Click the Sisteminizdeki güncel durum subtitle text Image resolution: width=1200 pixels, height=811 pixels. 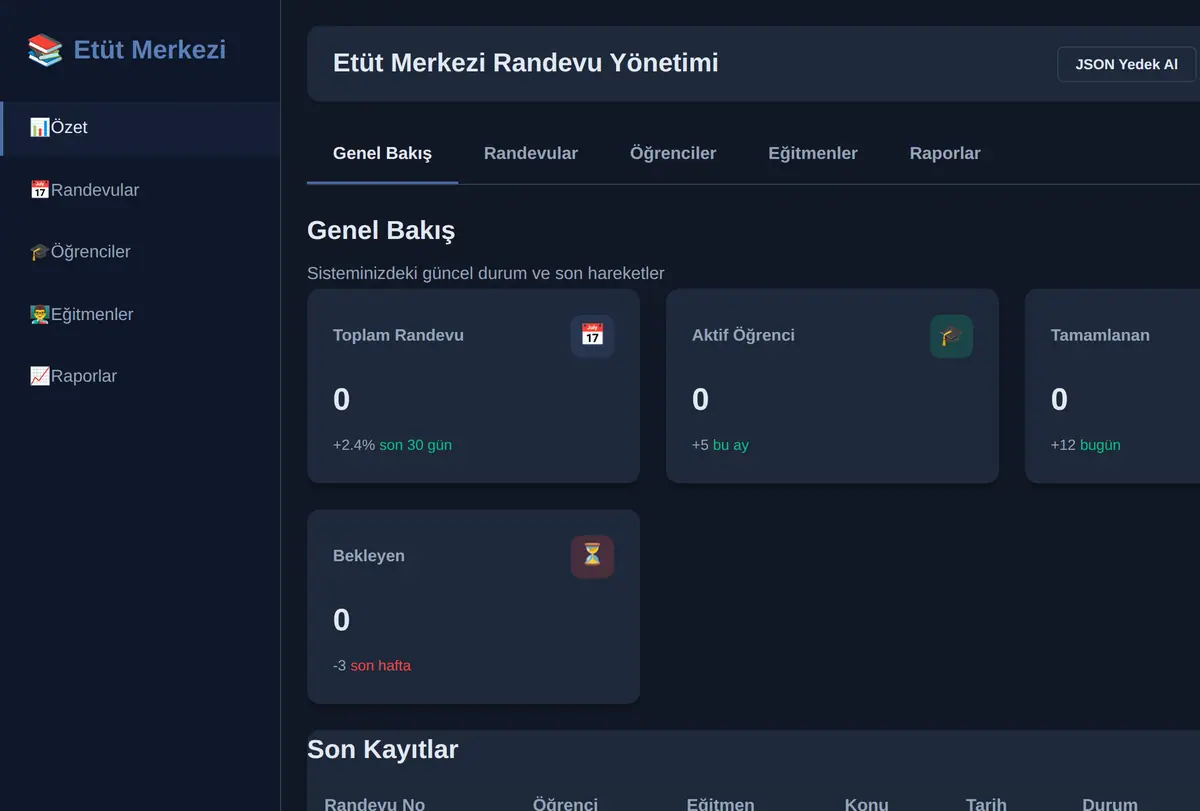(486, 273)
